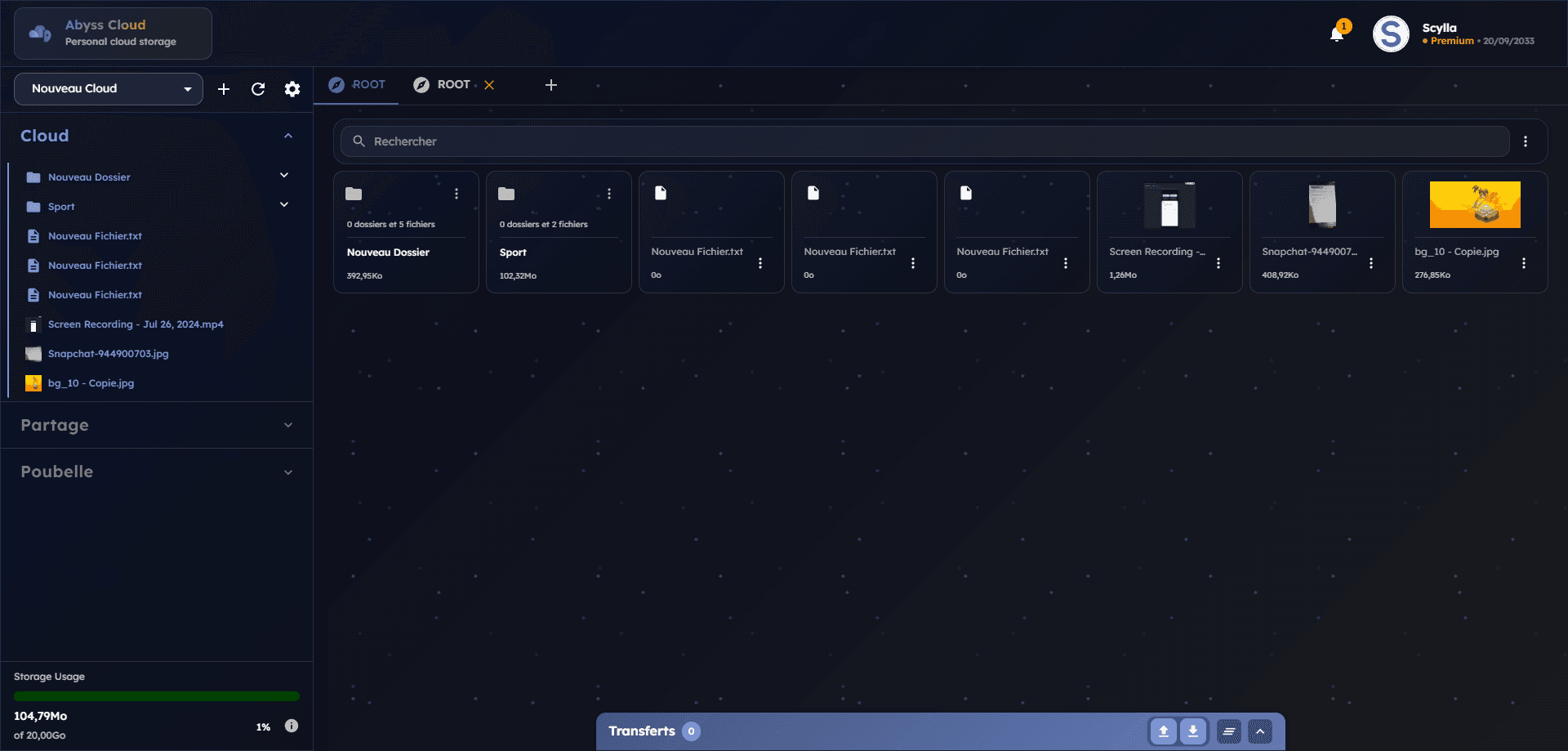Screen dimensions: 1568x751
Task: Add a new cloud with the plus icon
Action: click(224, 89)
